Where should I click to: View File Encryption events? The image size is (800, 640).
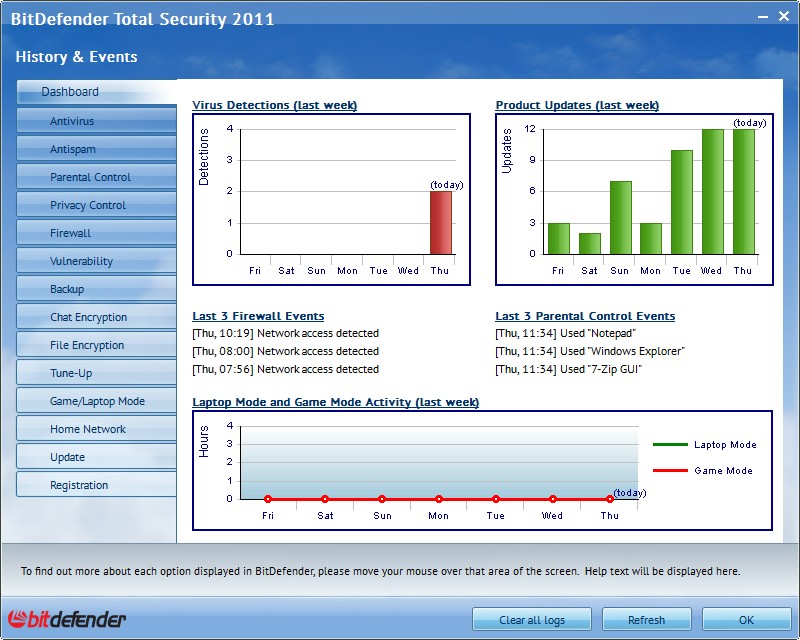point(97,346)
